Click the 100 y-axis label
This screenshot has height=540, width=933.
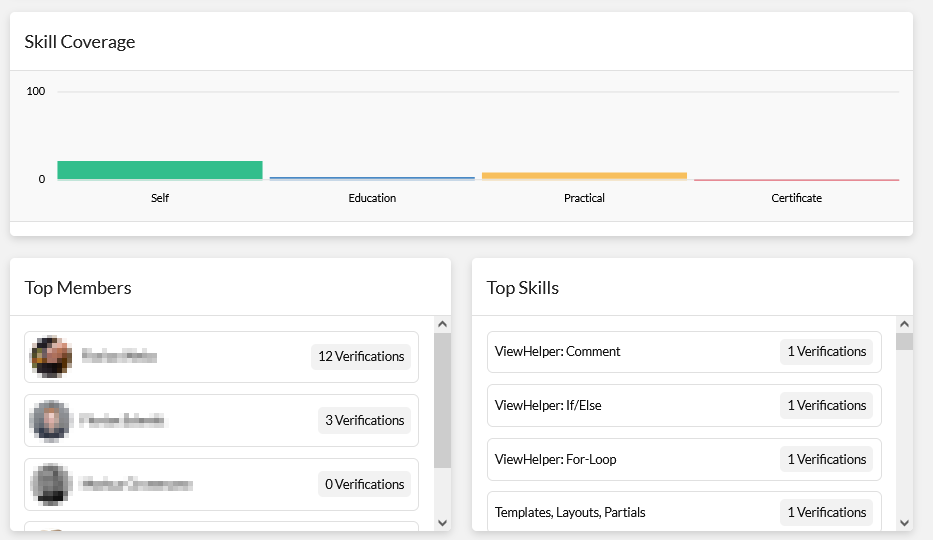click(36, 91)
